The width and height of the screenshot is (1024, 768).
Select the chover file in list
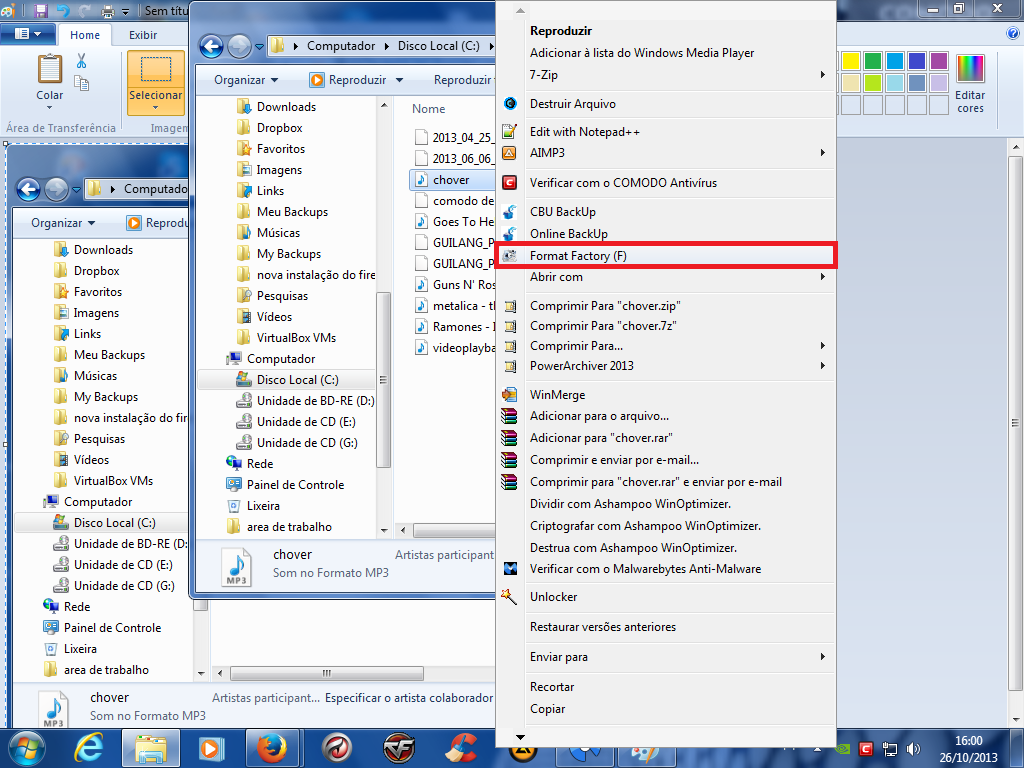451,180
